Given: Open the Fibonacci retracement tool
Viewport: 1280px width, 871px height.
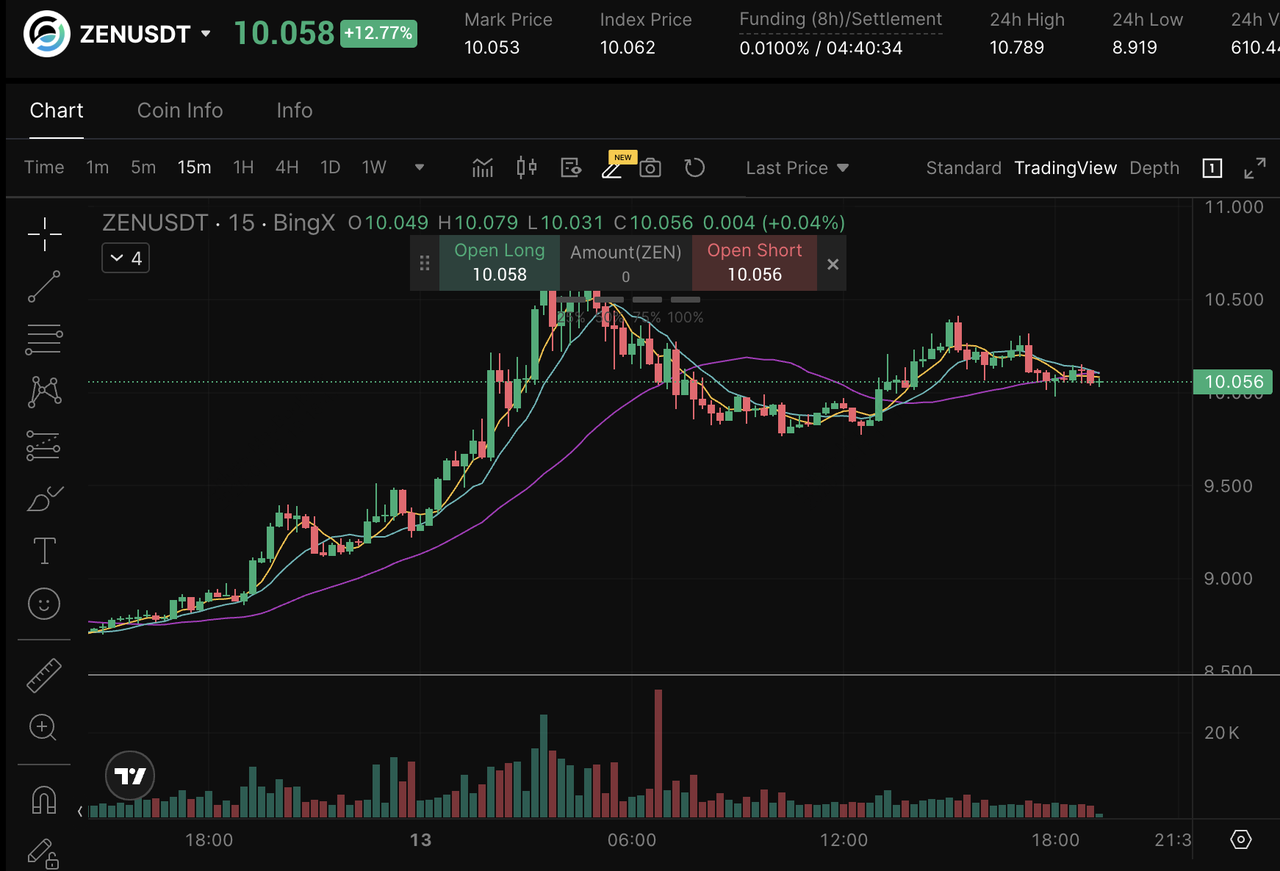Looking at the screenshot, I should 44,340.
